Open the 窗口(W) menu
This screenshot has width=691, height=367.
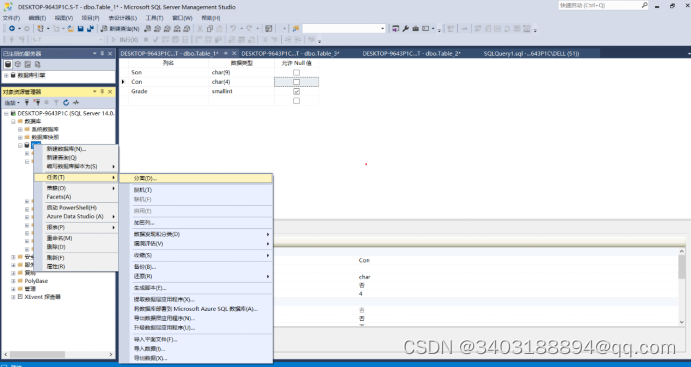coord(182,18)
